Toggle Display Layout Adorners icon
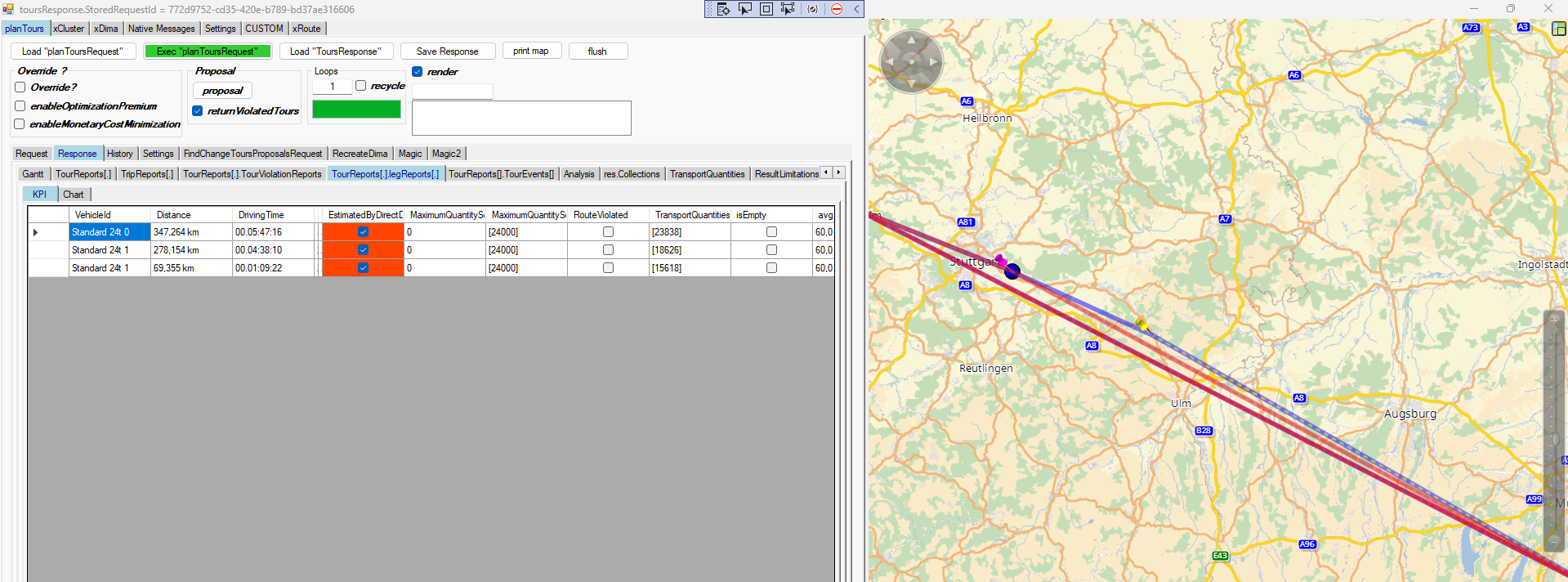1568x582 pixels. pos(766,9)
